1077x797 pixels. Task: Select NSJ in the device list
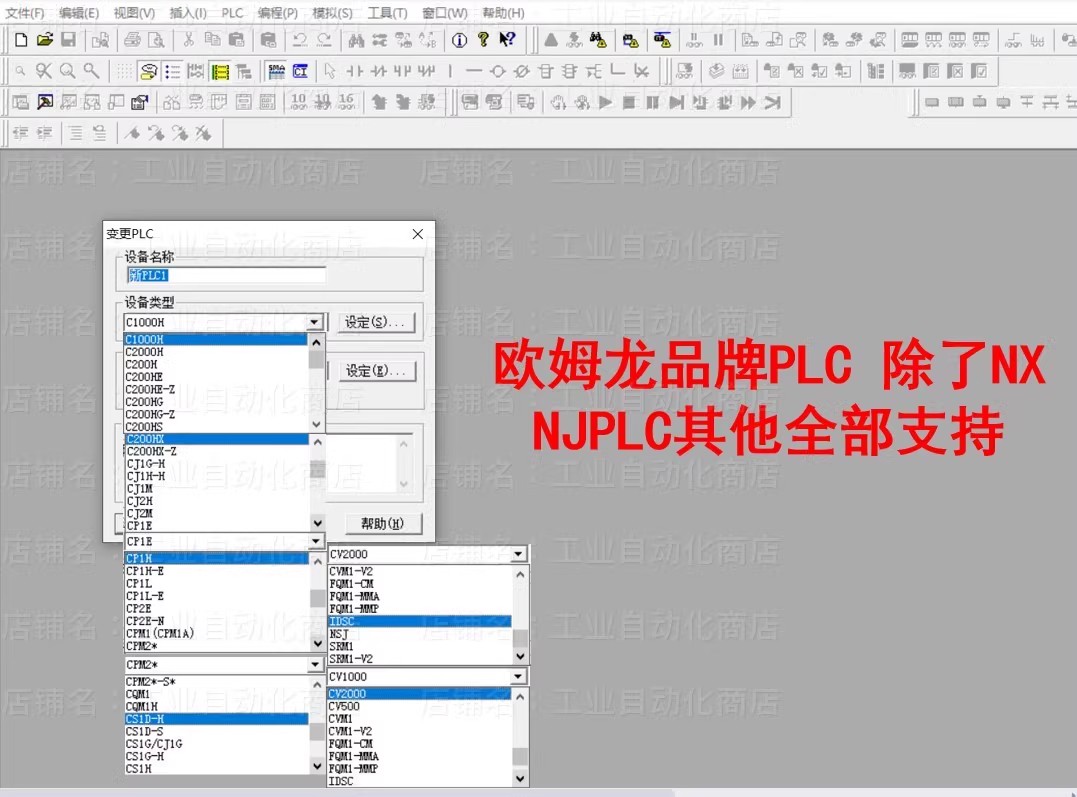tap(420, 633)
